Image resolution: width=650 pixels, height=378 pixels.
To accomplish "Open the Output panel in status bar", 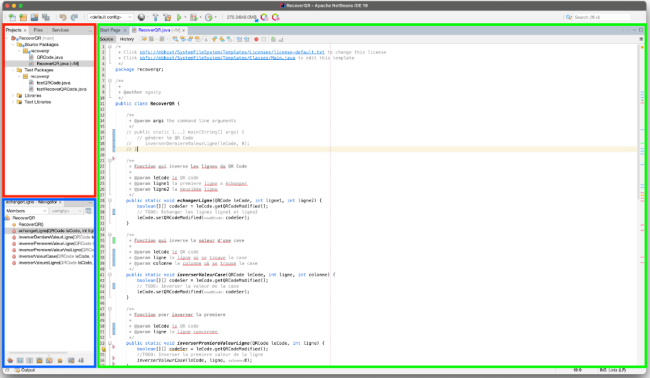I will click(x=25, y=370).
